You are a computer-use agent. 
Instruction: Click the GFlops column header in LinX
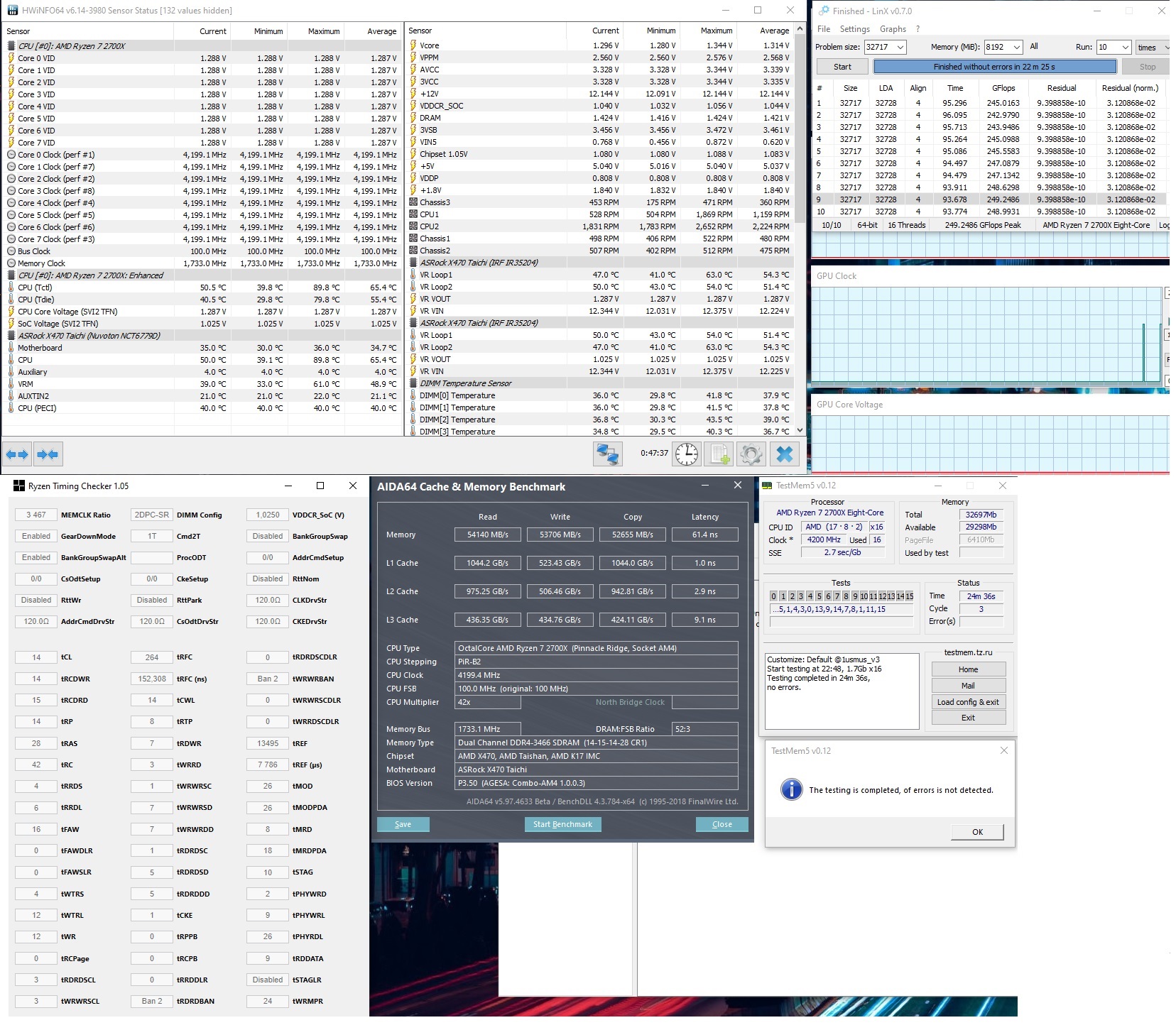(1003, 88)
